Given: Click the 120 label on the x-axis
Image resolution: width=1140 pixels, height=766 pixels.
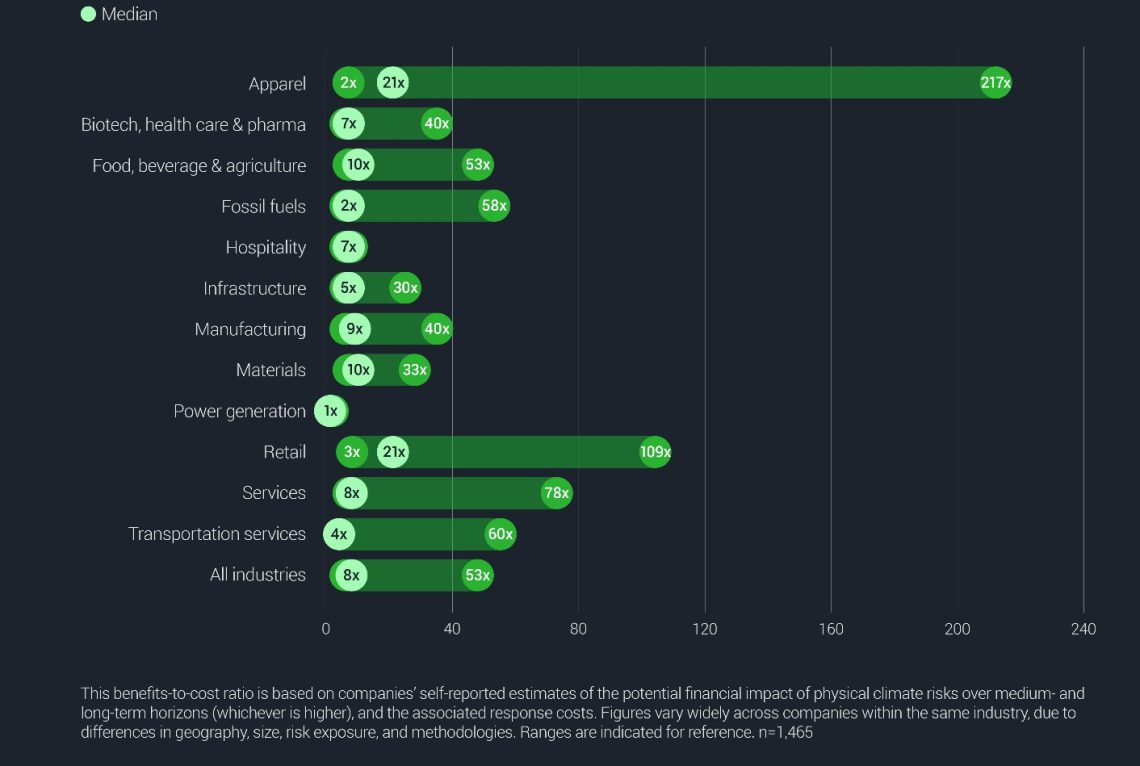Looking at the screenshot, I should click(705, 629).
